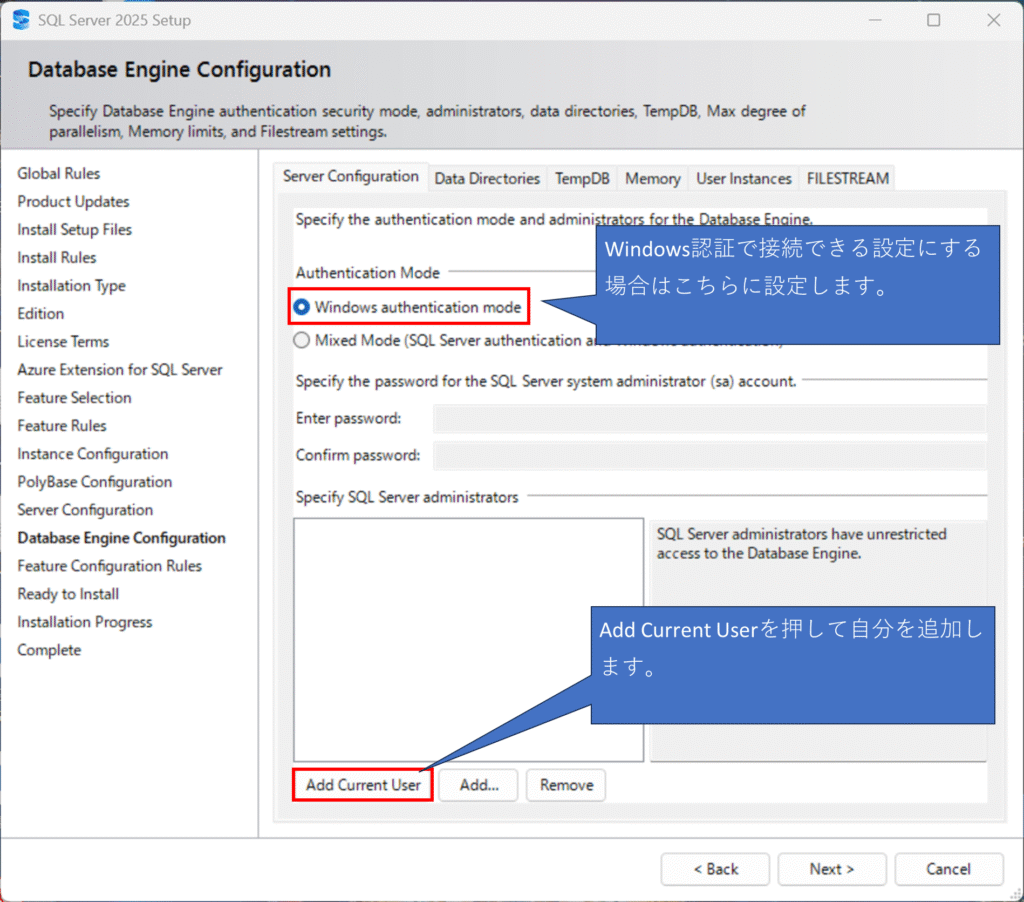Open the Data Directories tab

click(487, 178)
